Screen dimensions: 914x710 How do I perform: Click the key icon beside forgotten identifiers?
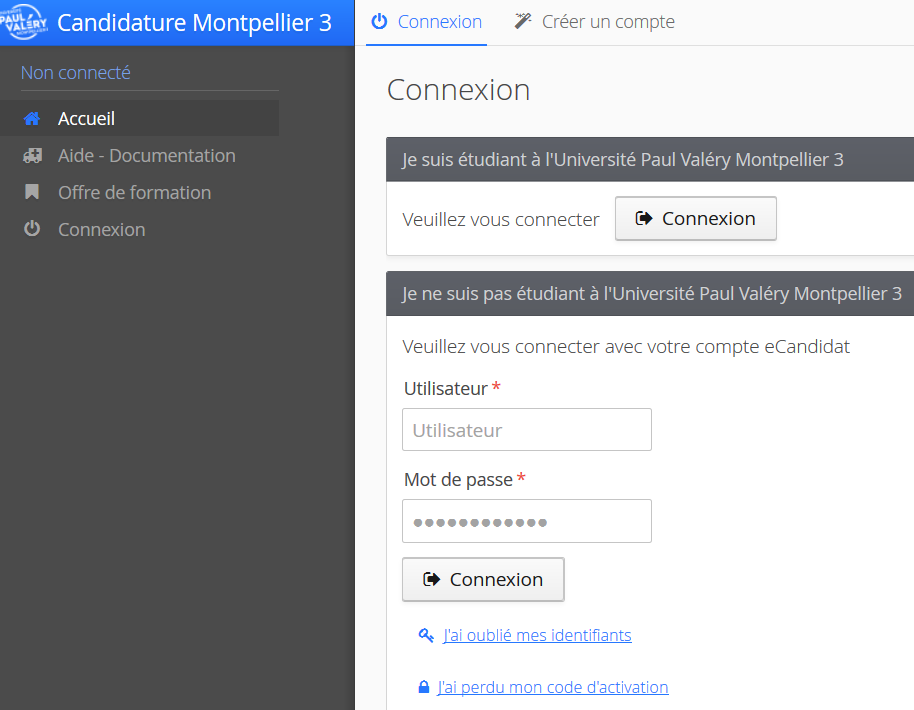(426, 635)
